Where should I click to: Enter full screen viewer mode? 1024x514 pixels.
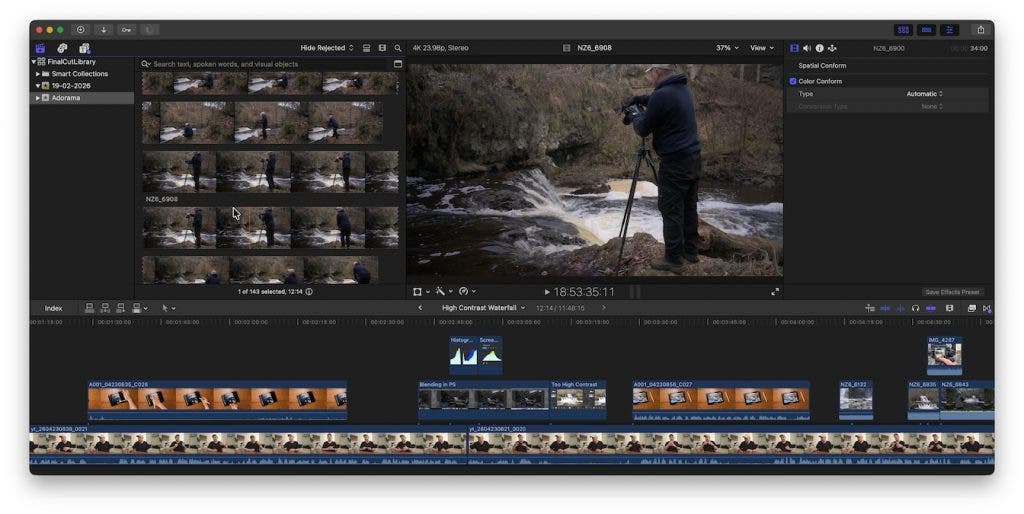coord(775,292)
